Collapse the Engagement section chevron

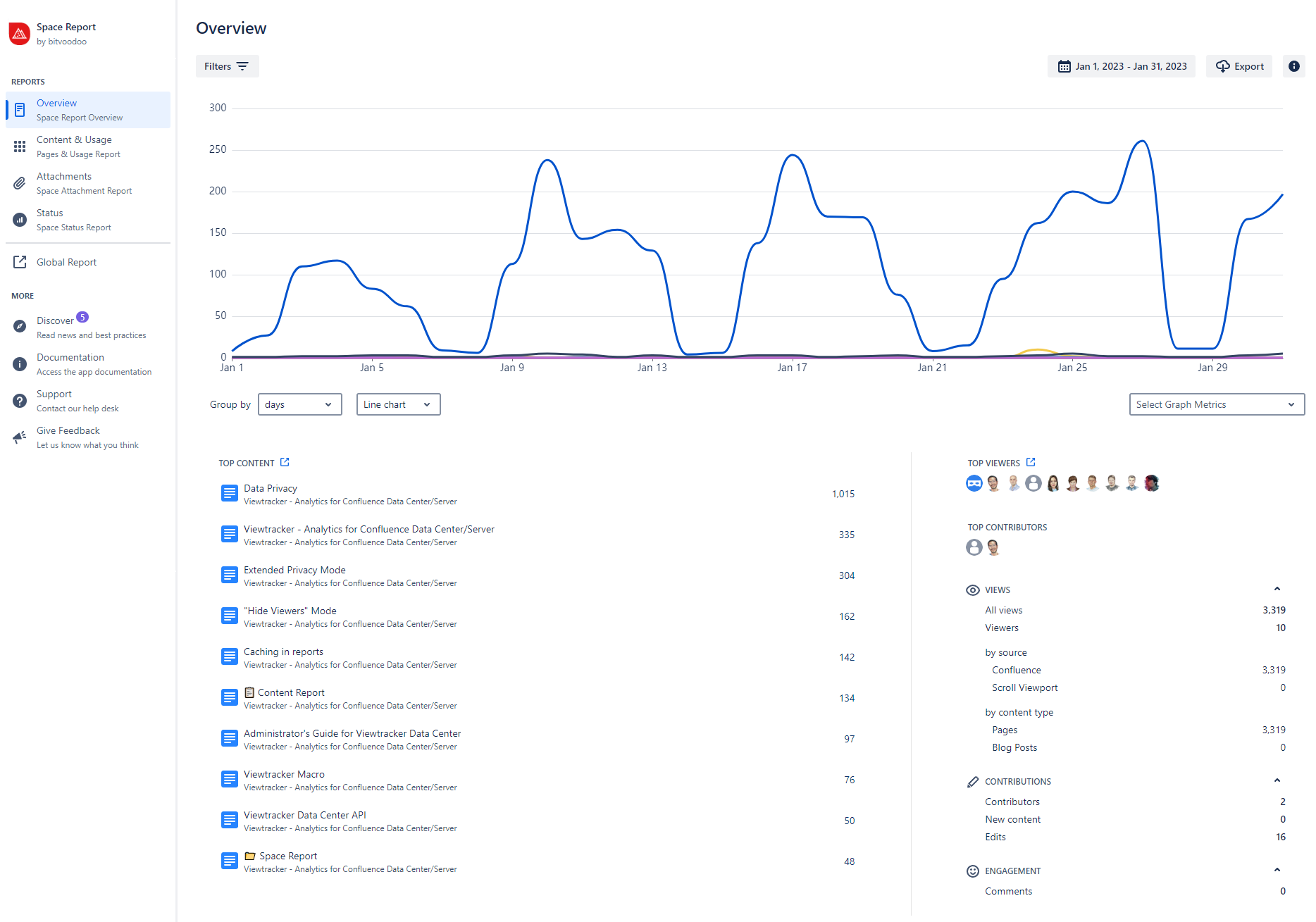click(x=1277, y=870)
